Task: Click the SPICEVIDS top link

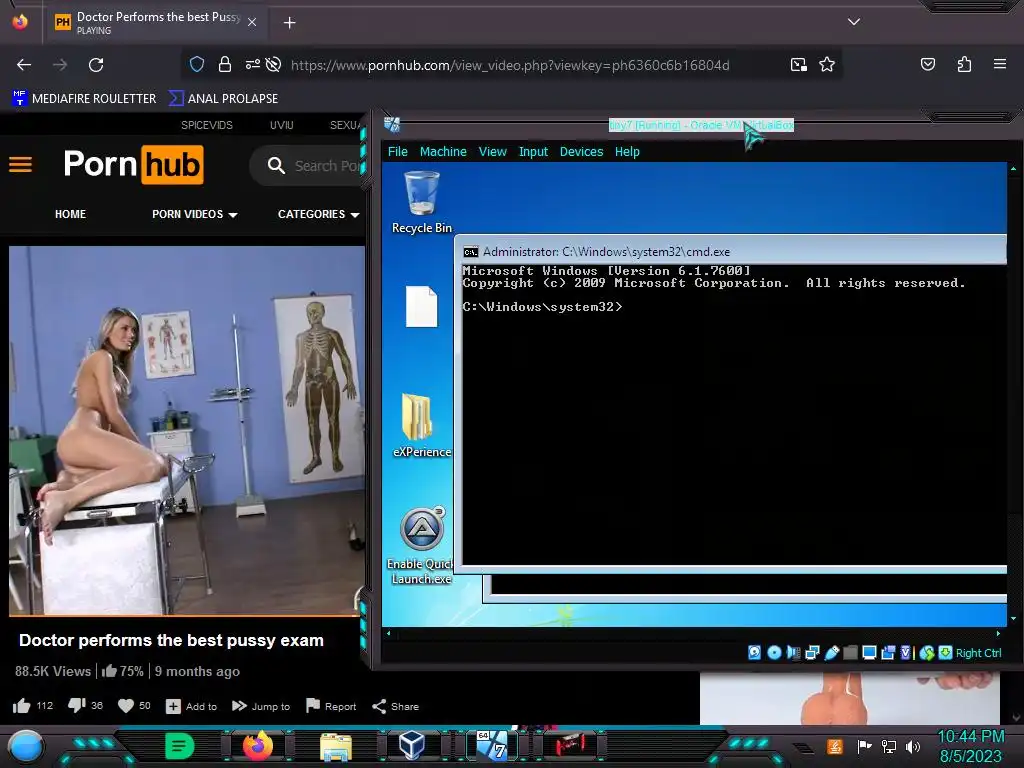Action: tap(206, 125)
